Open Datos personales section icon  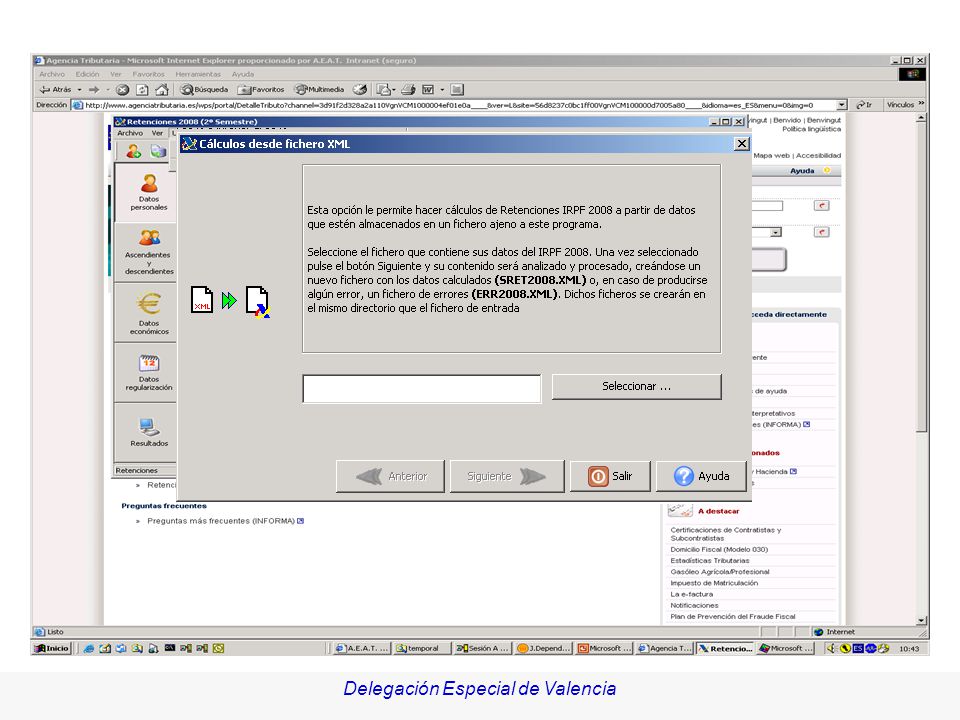(149, 183)
